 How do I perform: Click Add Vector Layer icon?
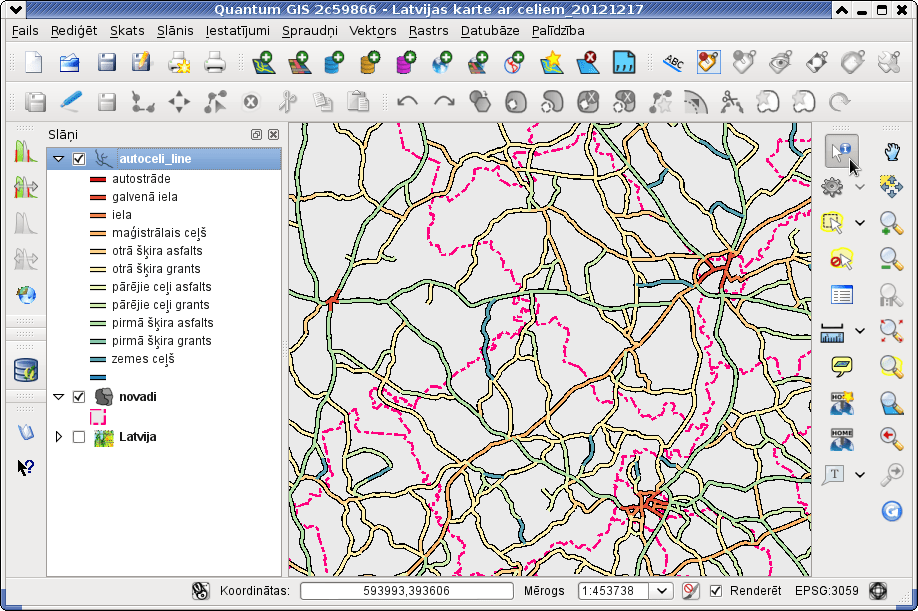pos(263,63)
